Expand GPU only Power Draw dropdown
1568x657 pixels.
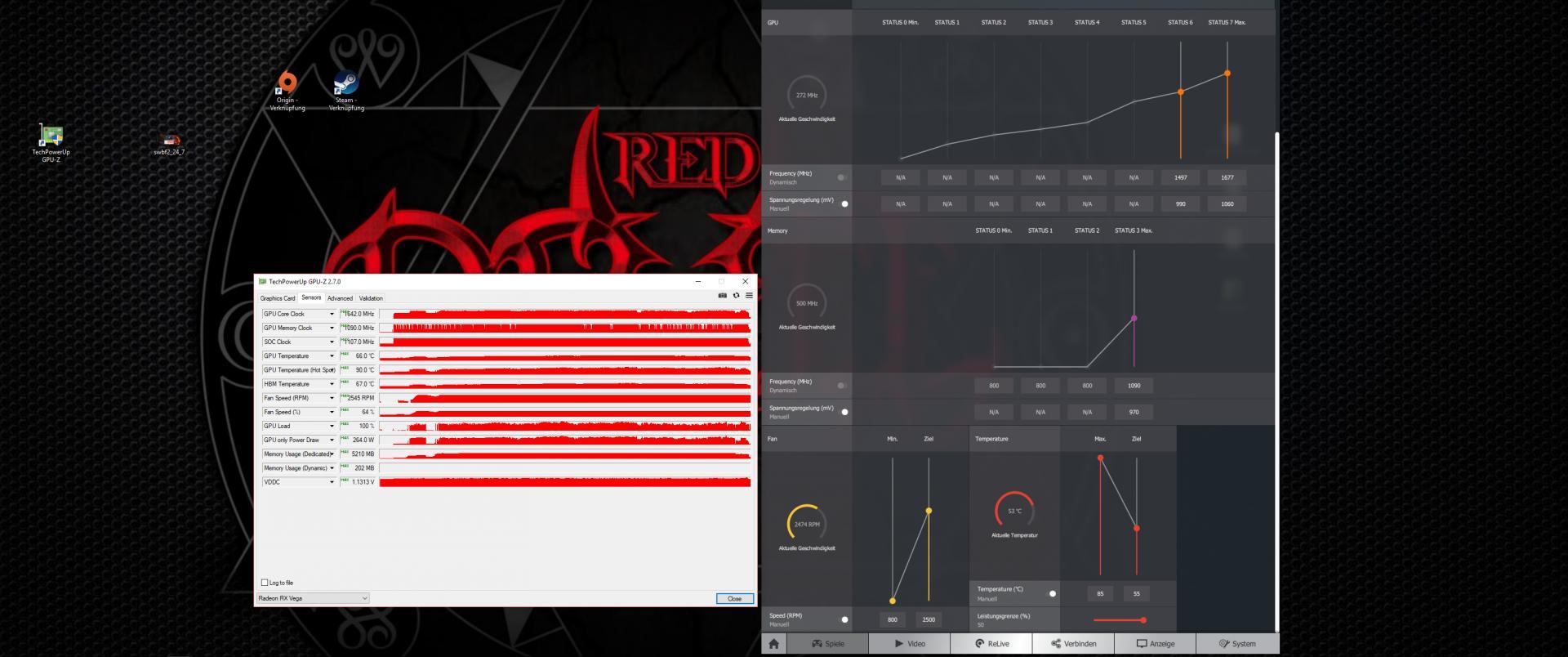[x=332, y=440]
